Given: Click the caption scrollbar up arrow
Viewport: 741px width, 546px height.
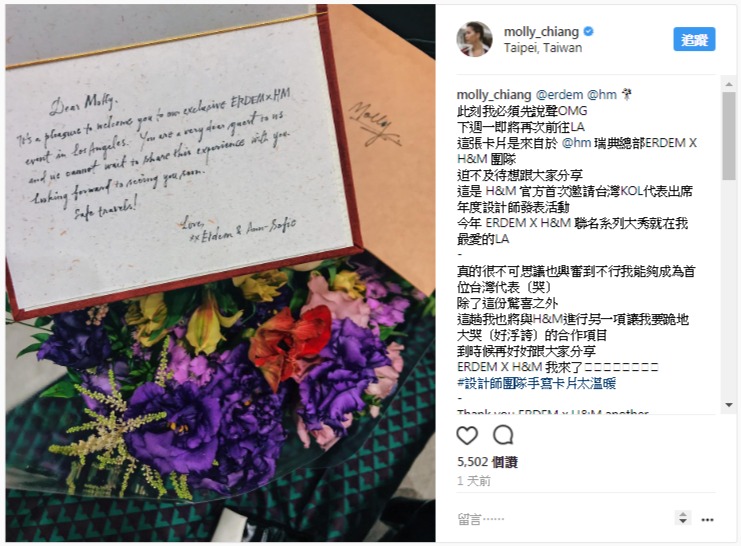Looking at the screenshot, I should (729, 84).
